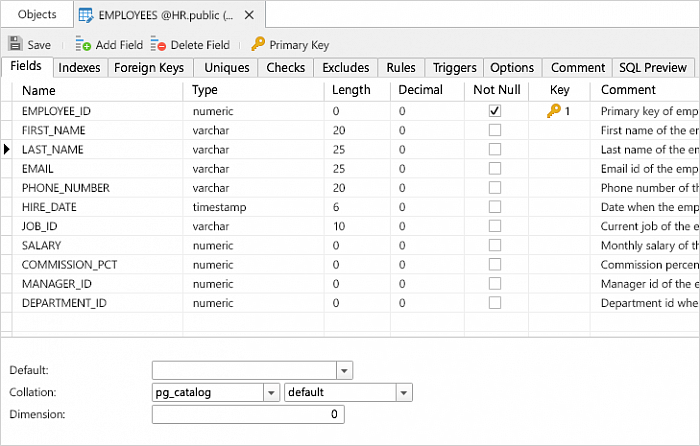Enable Not Null for HIRE_DATE
Image resolution: width=700 pixels, height=446 pixels.
coord(495,207)
